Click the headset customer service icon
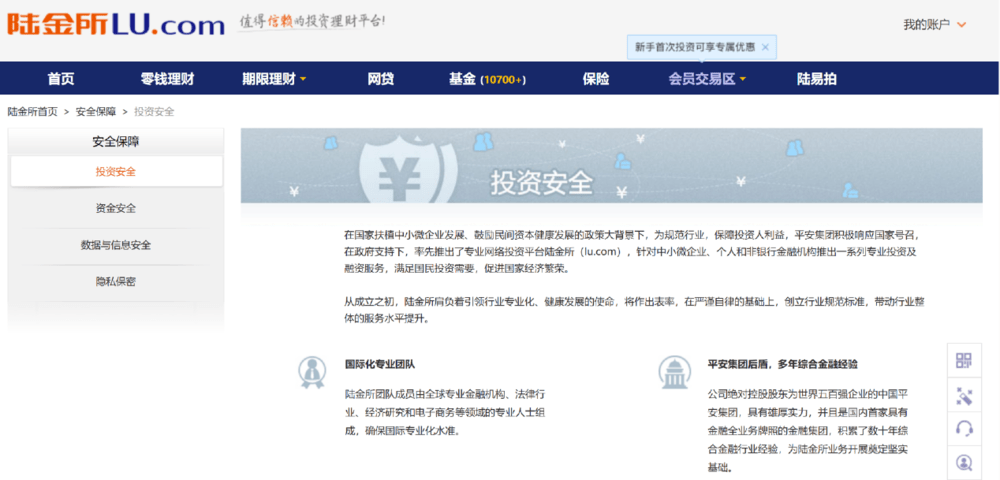1000x480 pixels. tap(964, 428)
